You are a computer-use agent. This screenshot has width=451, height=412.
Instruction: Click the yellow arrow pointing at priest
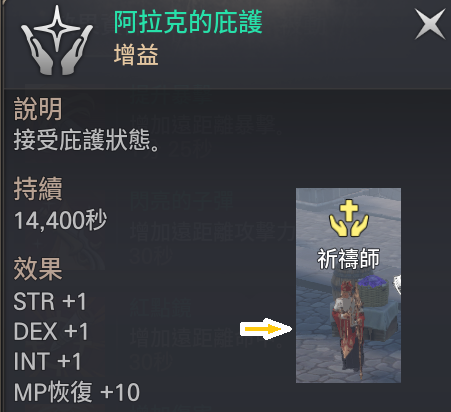[266, 329]
